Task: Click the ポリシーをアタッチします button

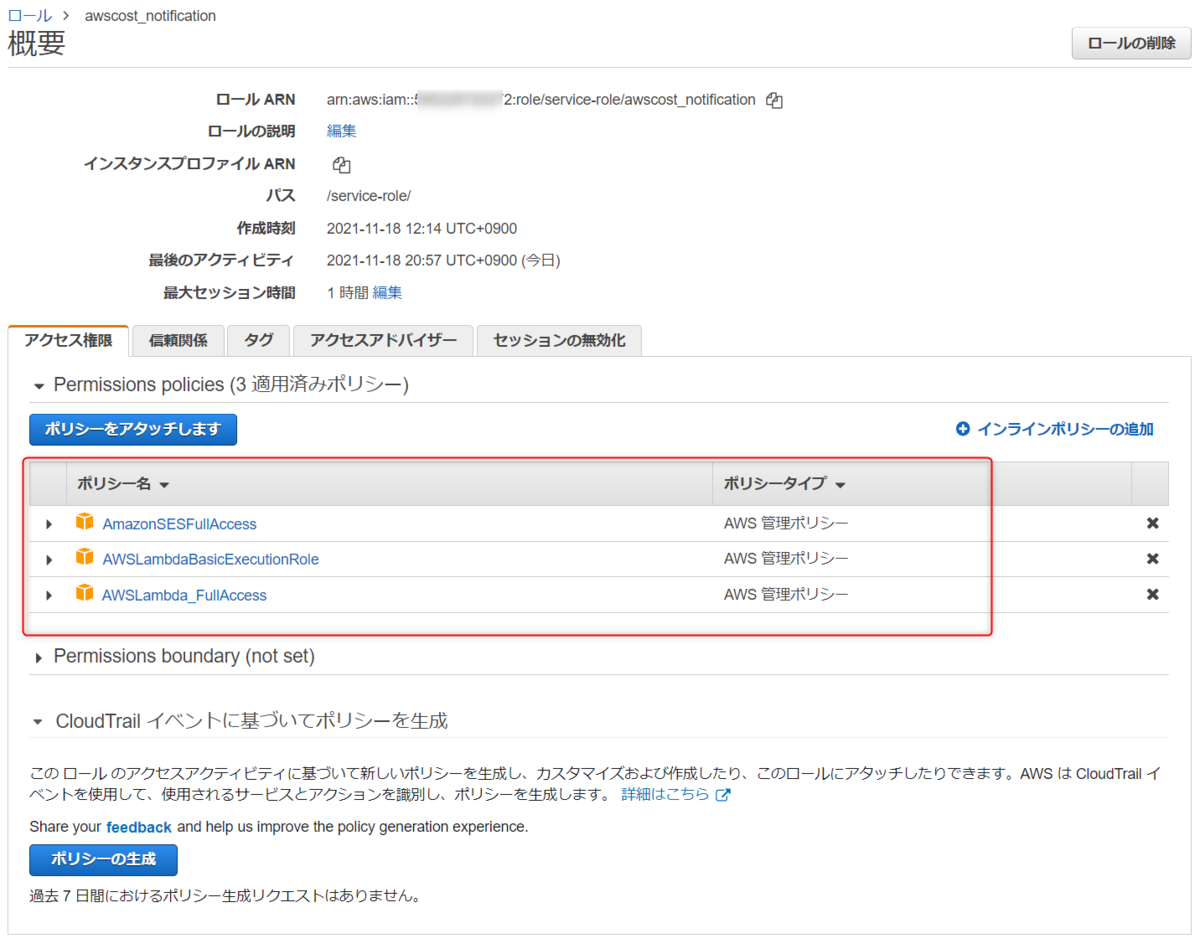Action: coord(133,429)
